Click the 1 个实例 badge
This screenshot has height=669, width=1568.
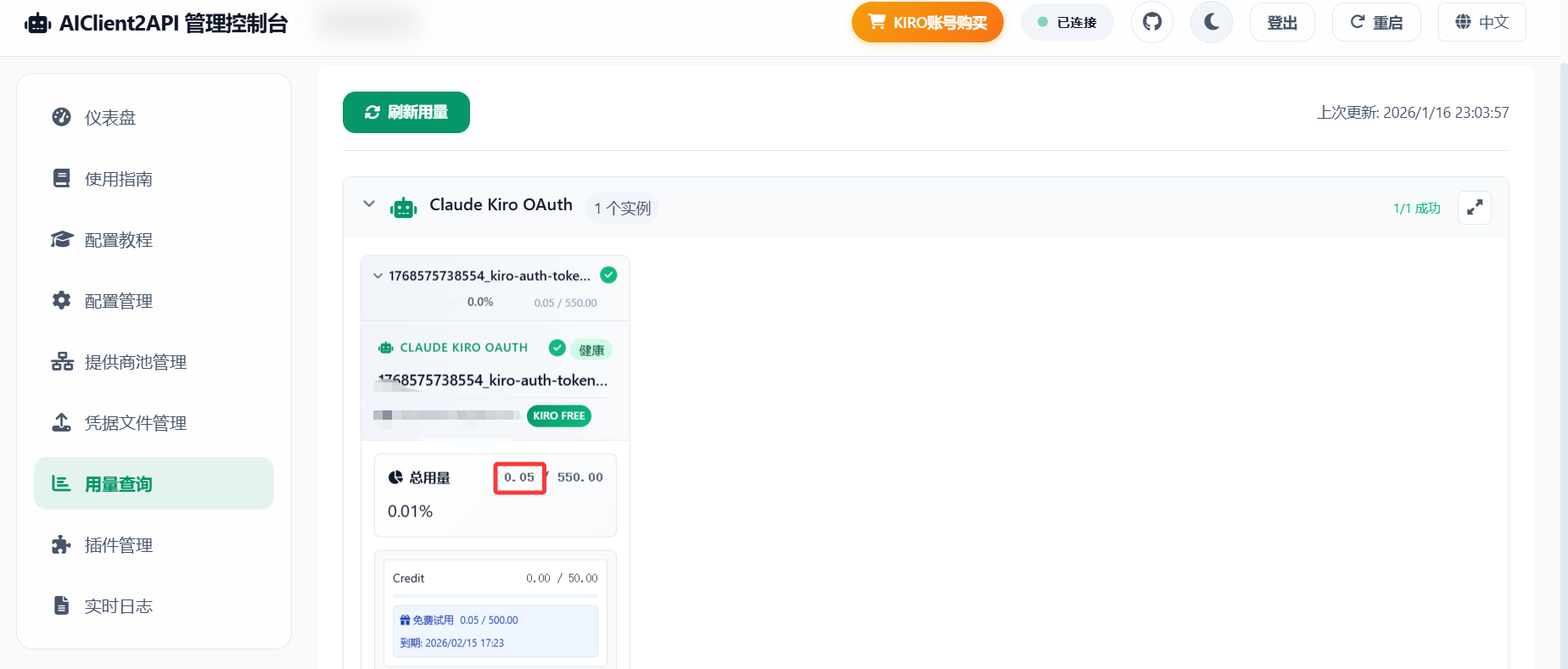pyautogui.click(x=622, y=208)
